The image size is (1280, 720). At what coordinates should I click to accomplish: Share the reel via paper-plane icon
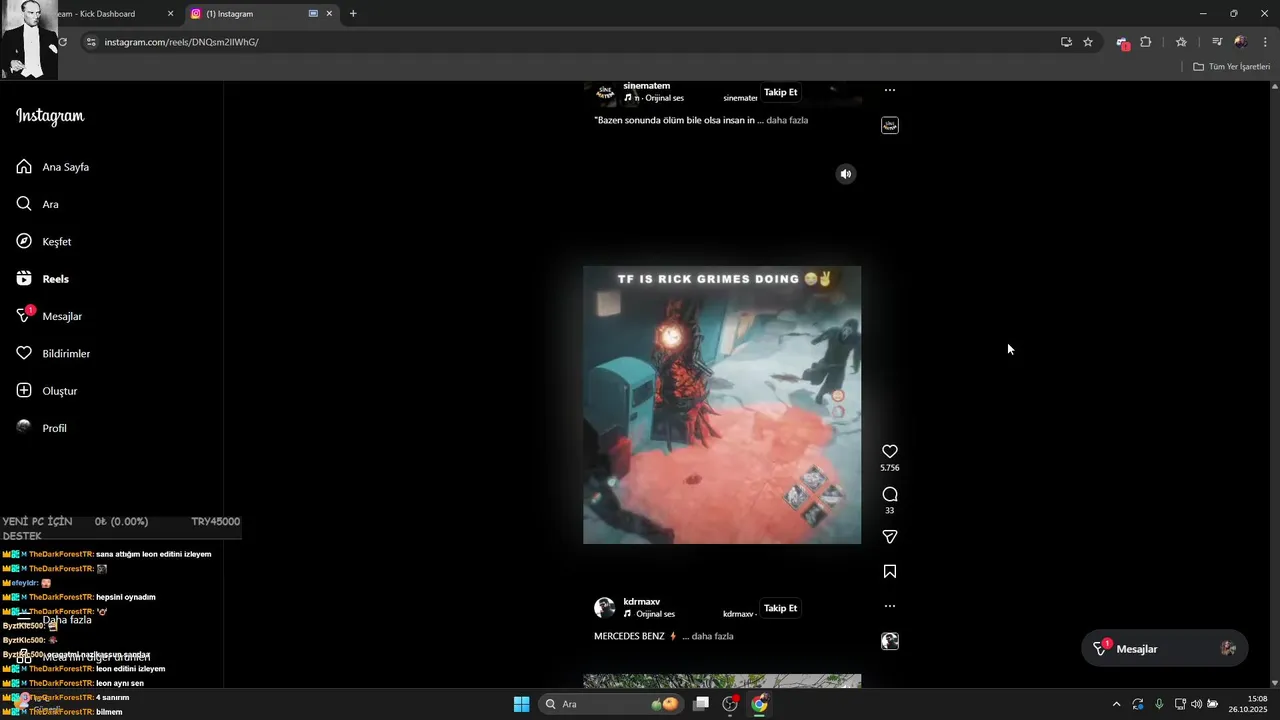coord(890,537)
